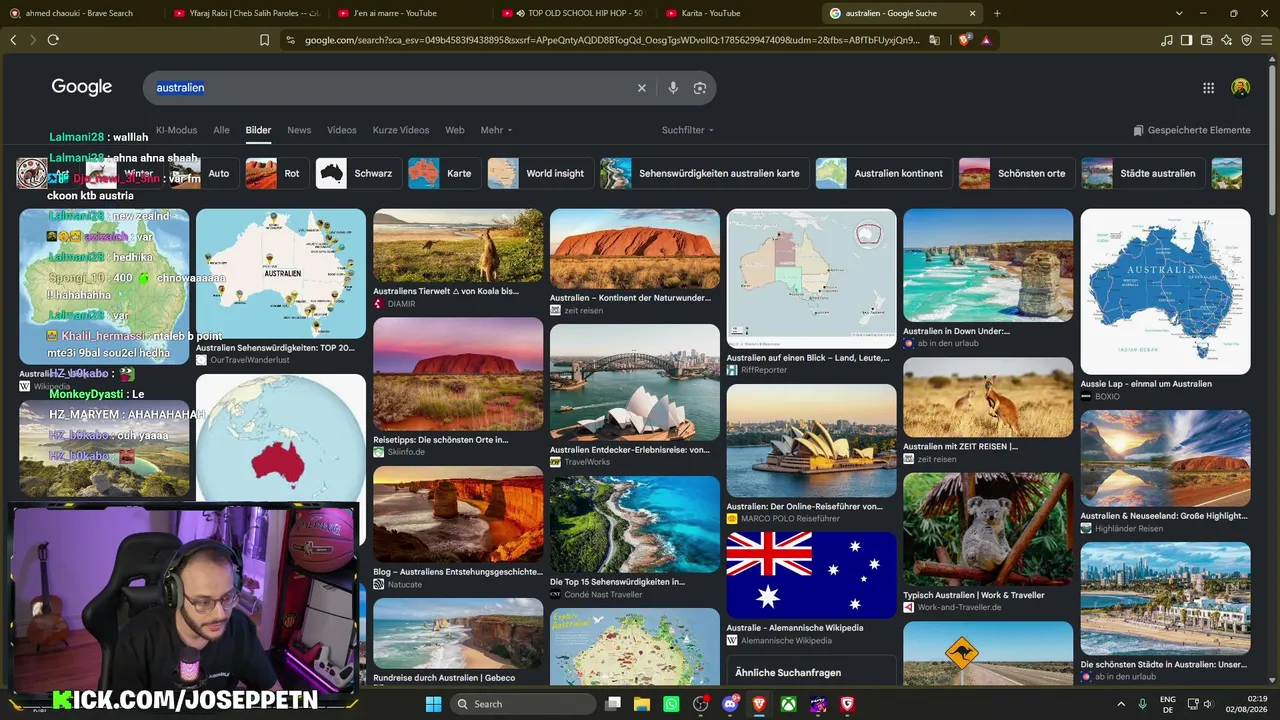This screenshot has width=1280, height=720.
Task: Go back to the previous page
Action: 13,40
